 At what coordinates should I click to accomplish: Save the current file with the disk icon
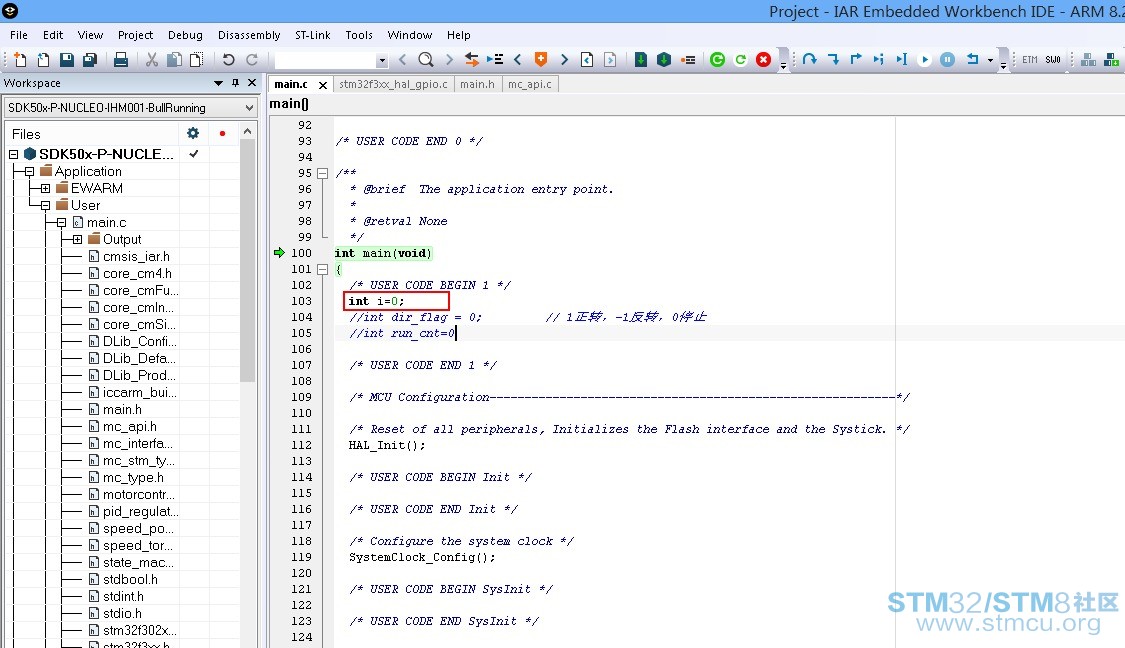[x=67, y=60]
